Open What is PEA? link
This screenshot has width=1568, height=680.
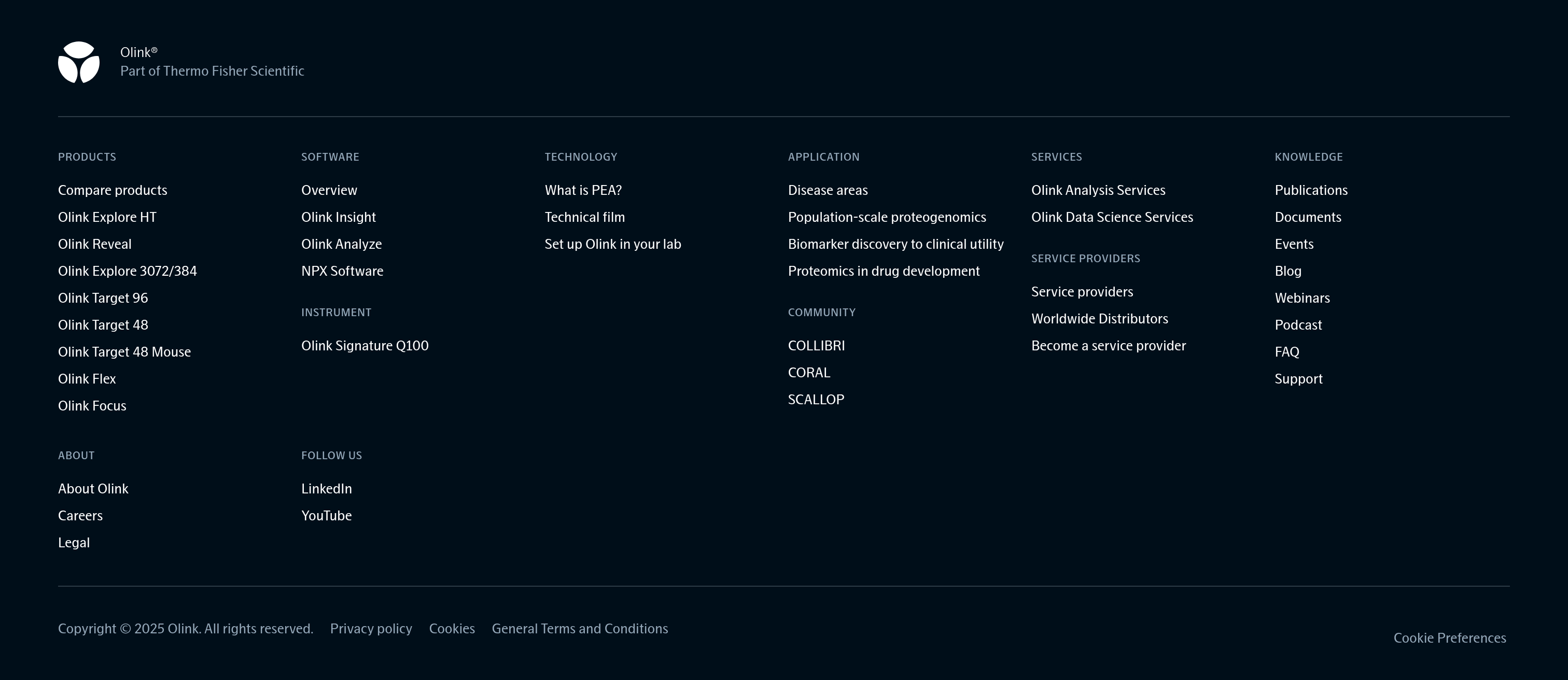[x=583, y=190]
